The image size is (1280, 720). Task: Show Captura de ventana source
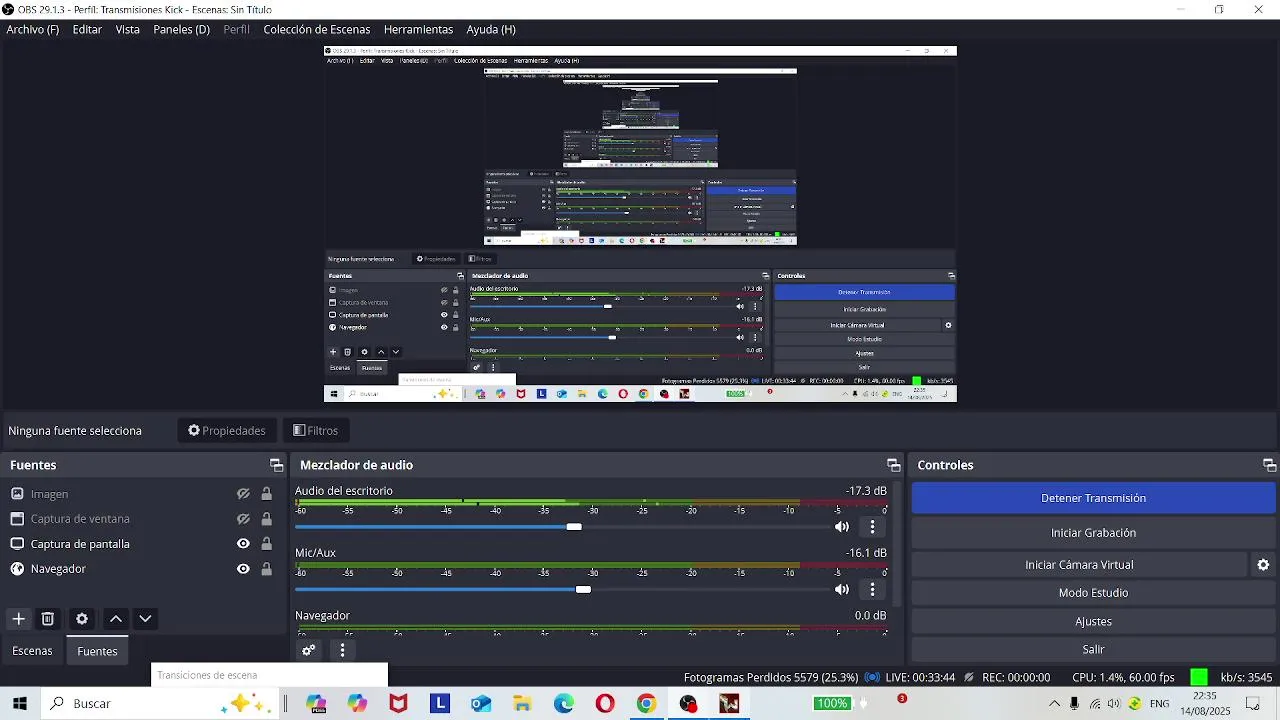(243, 519)
